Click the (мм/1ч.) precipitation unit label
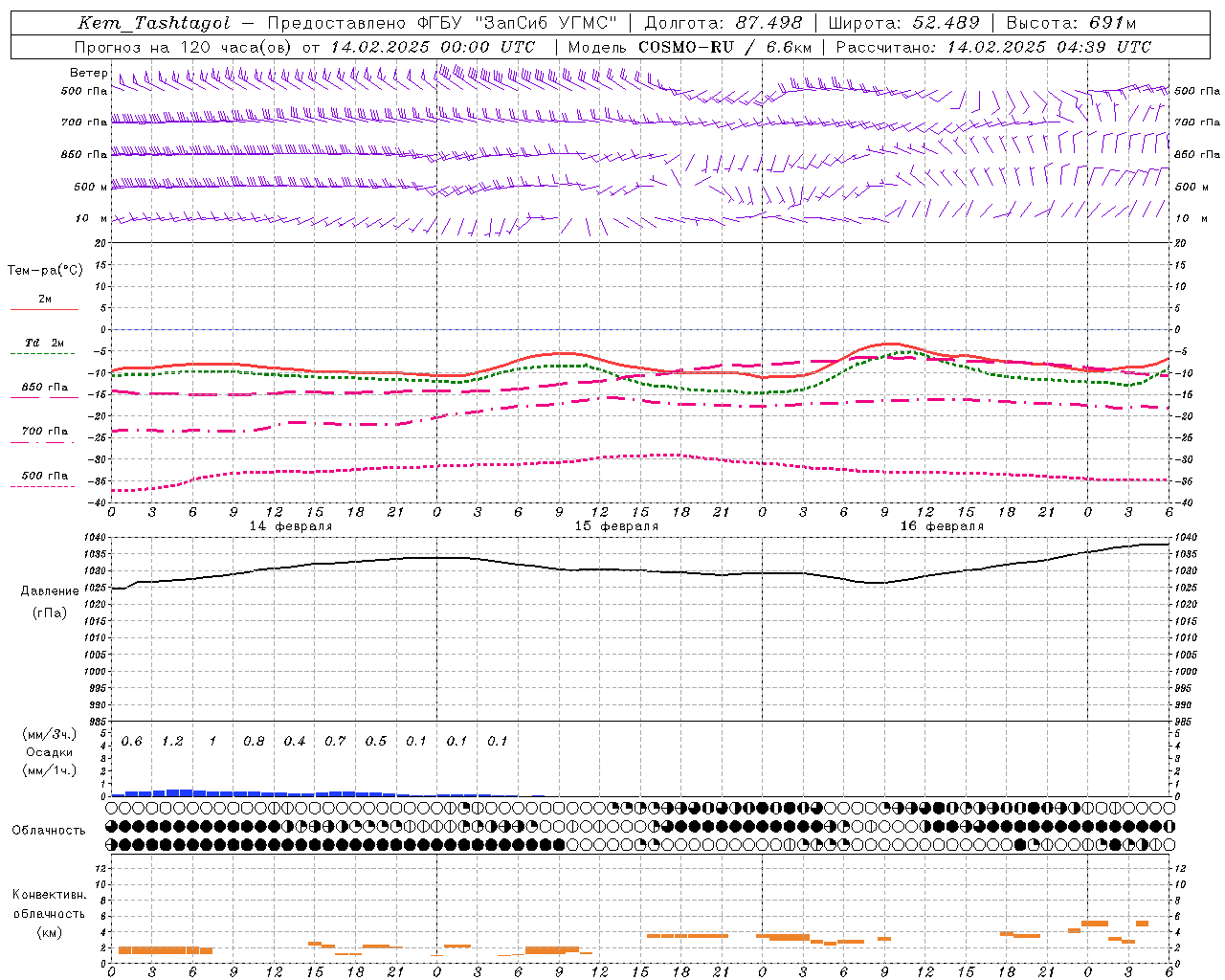This screenshot has width=1225, height=980. point(50,770)
